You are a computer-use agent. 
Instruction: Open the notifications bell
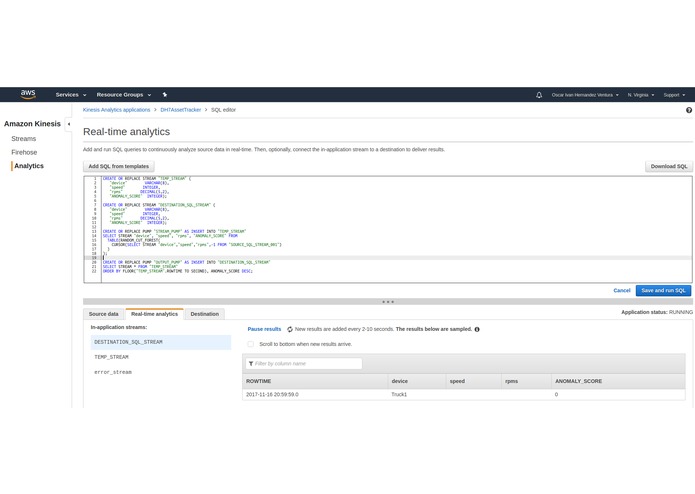(539, 95)
